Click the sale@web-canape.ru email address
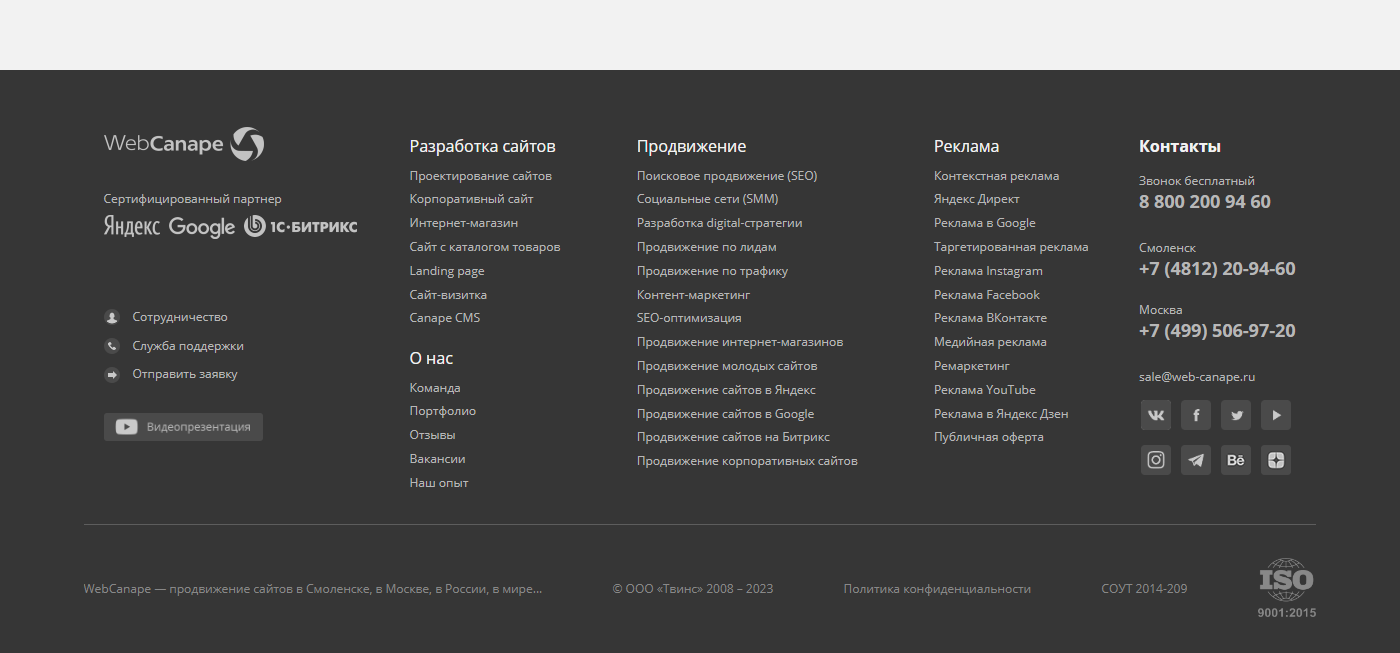This screenshot has height=653, width=1400. (x=1196, y=377)
